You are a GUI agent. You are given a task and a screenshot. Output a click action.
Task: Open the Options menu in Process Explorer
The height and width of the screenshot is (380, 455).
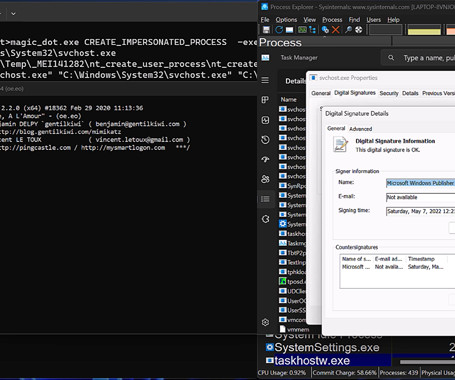coord(286,20)
